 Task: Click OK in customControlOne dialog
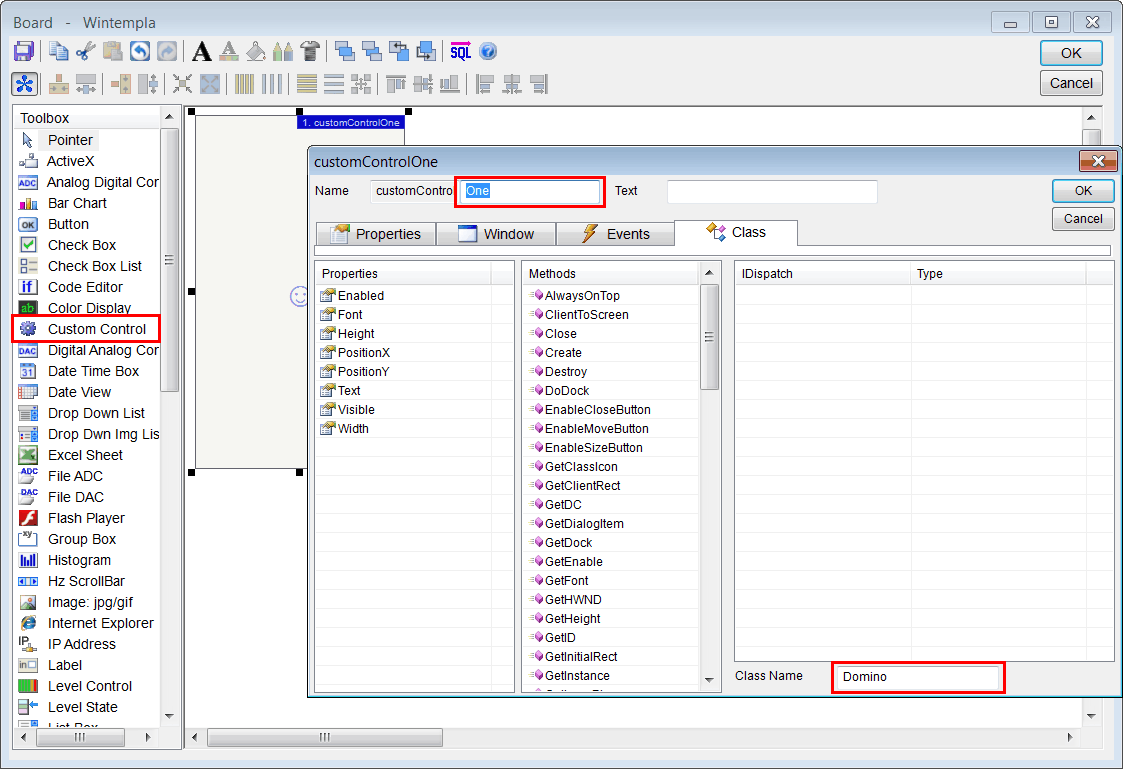click(x=1083, y=190)
